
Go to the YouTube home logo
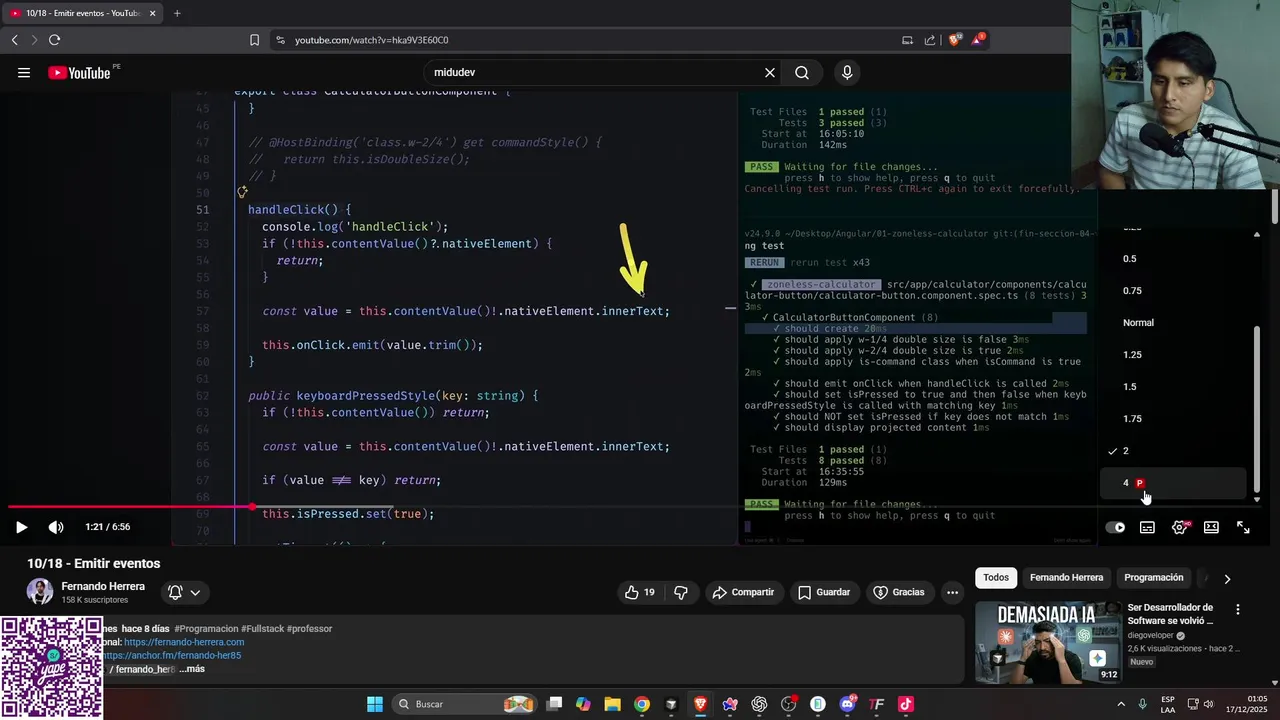[x=80, y=73]
